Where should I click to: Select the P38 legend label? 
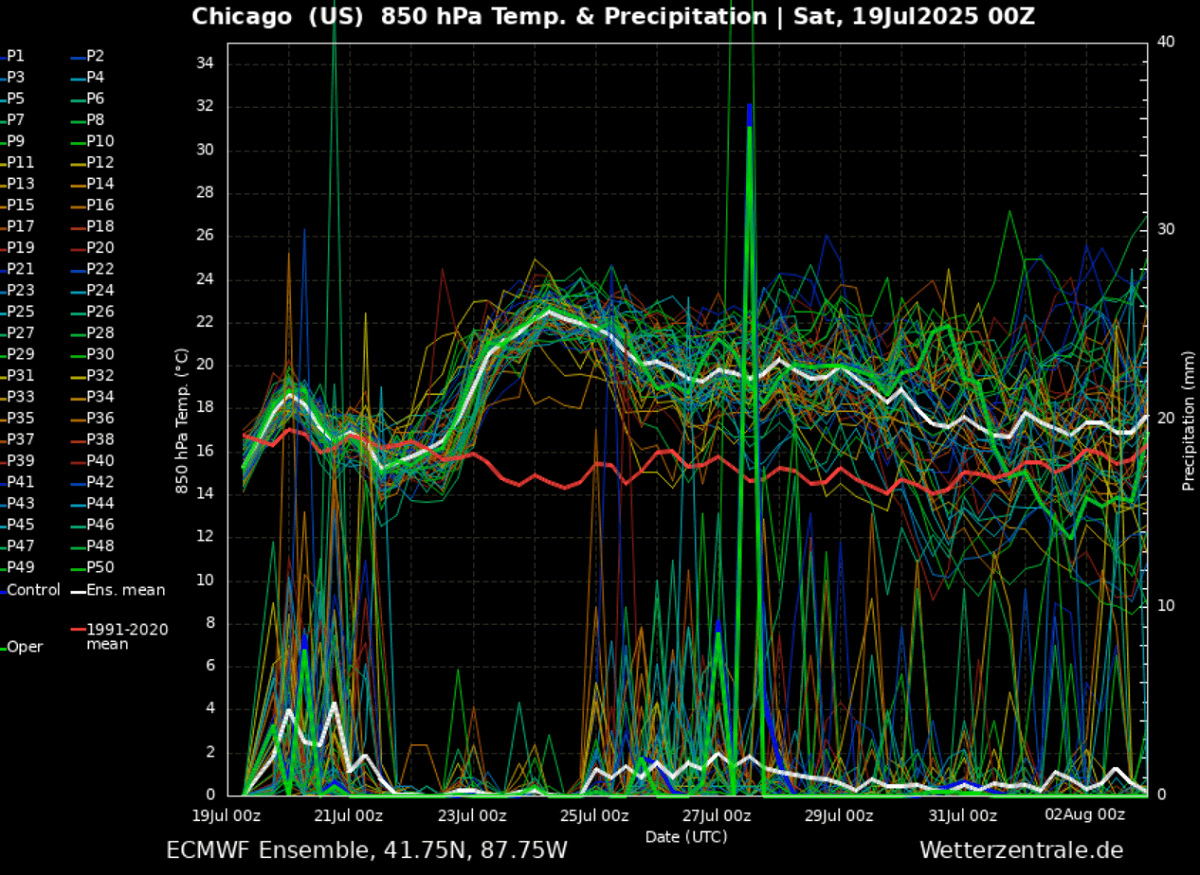pos(100,439)
